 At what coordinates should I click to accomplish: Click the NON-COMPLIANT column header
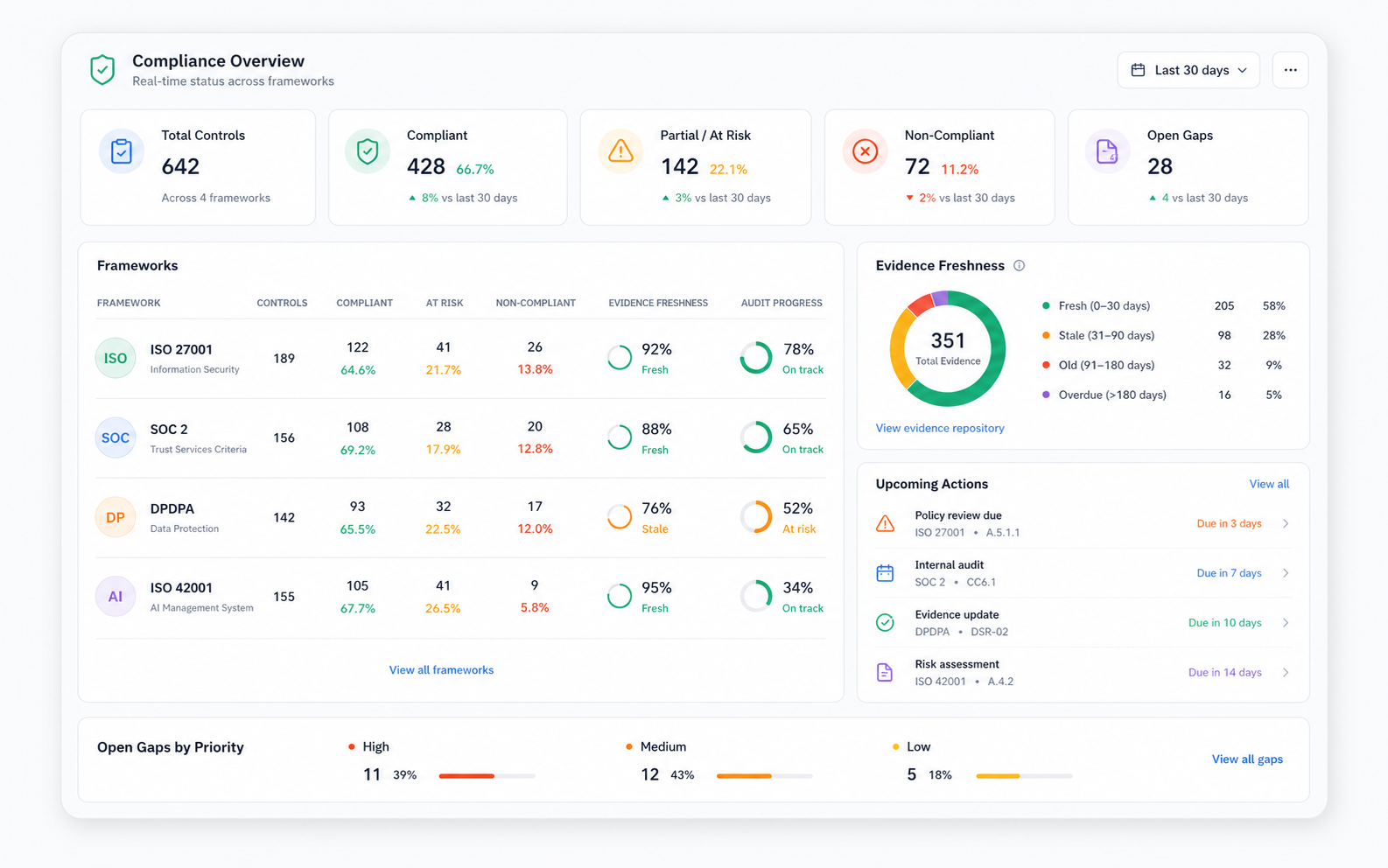pyautogui.click(x=536, y=303)
